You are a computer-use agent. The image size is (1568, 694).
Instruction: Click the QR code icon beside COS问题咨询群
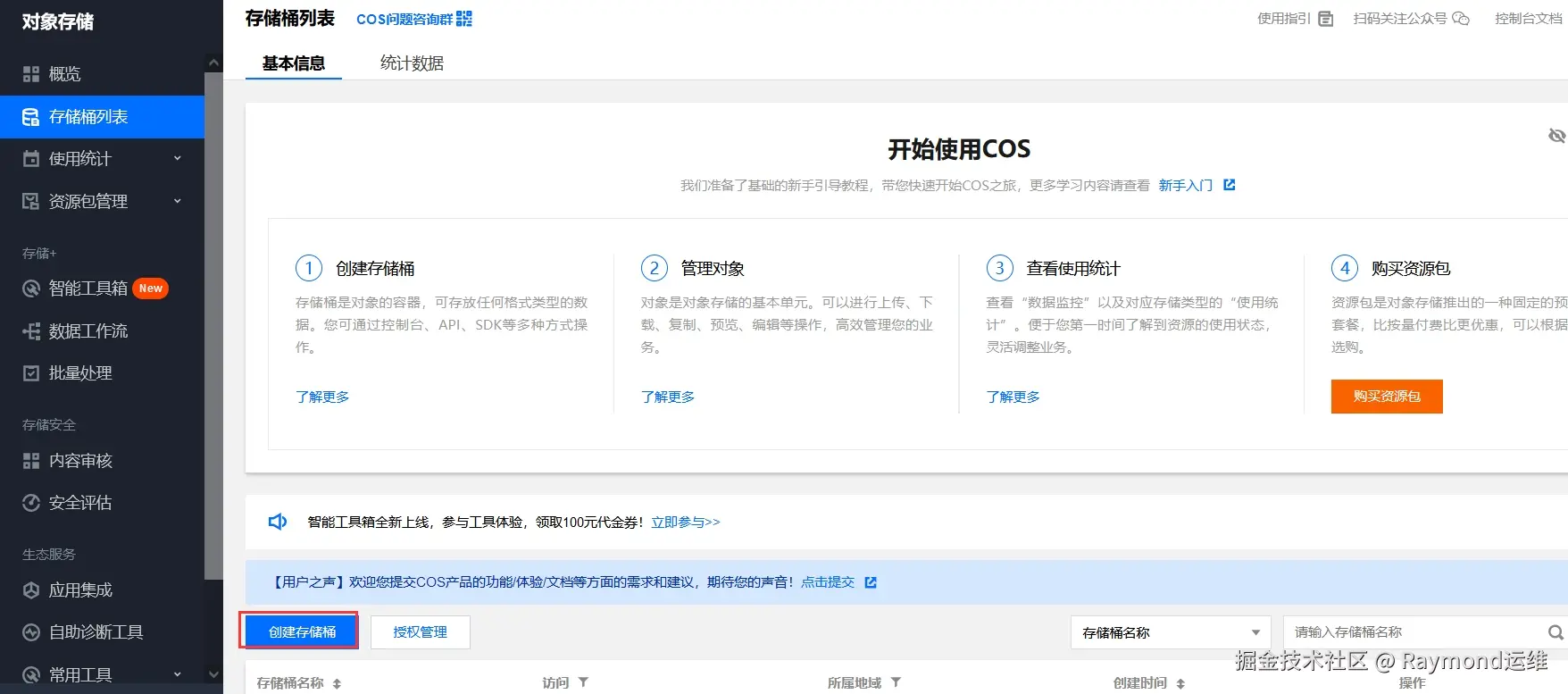click(464, 19)
